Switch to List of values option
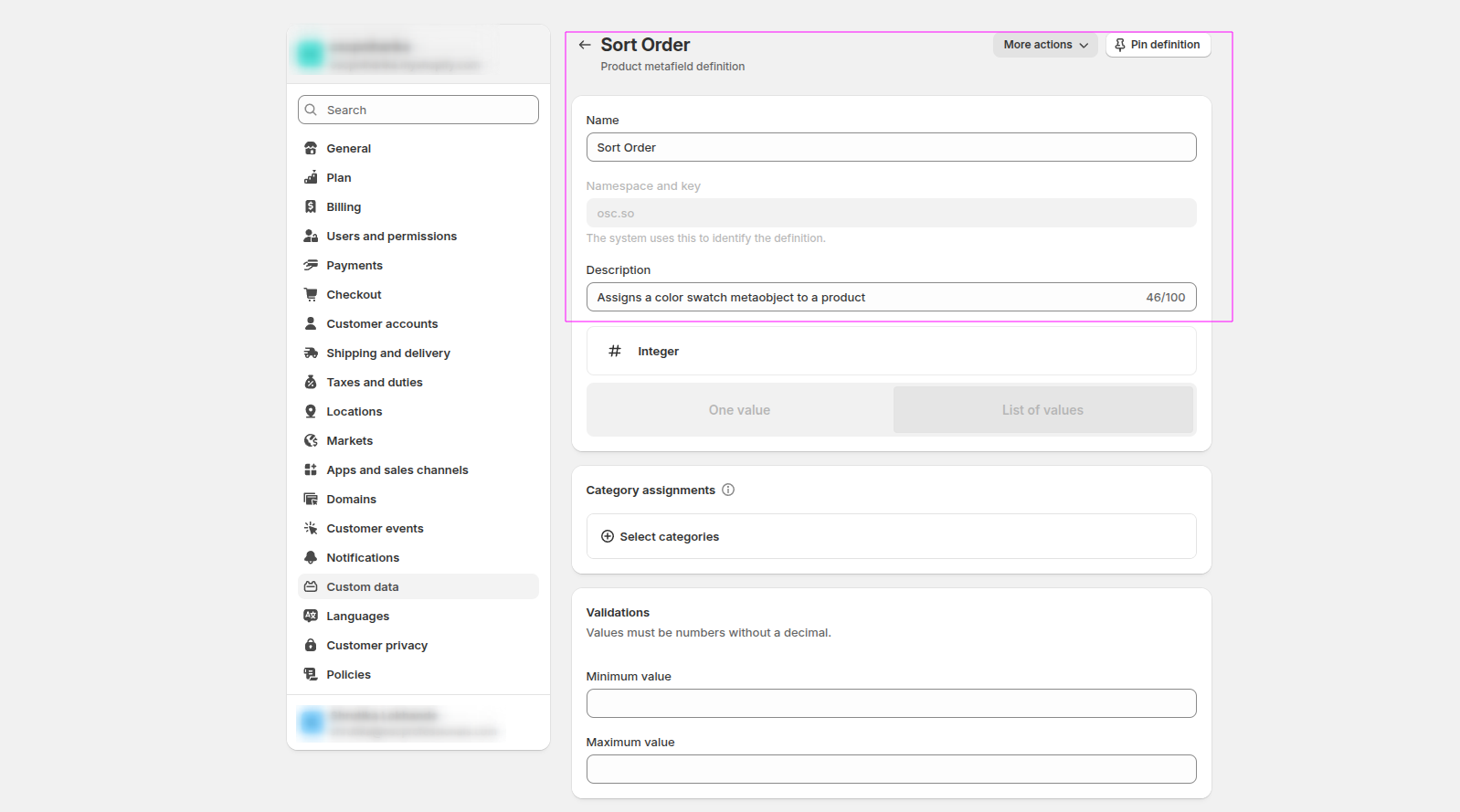1460x812 pixels. 1042,410
